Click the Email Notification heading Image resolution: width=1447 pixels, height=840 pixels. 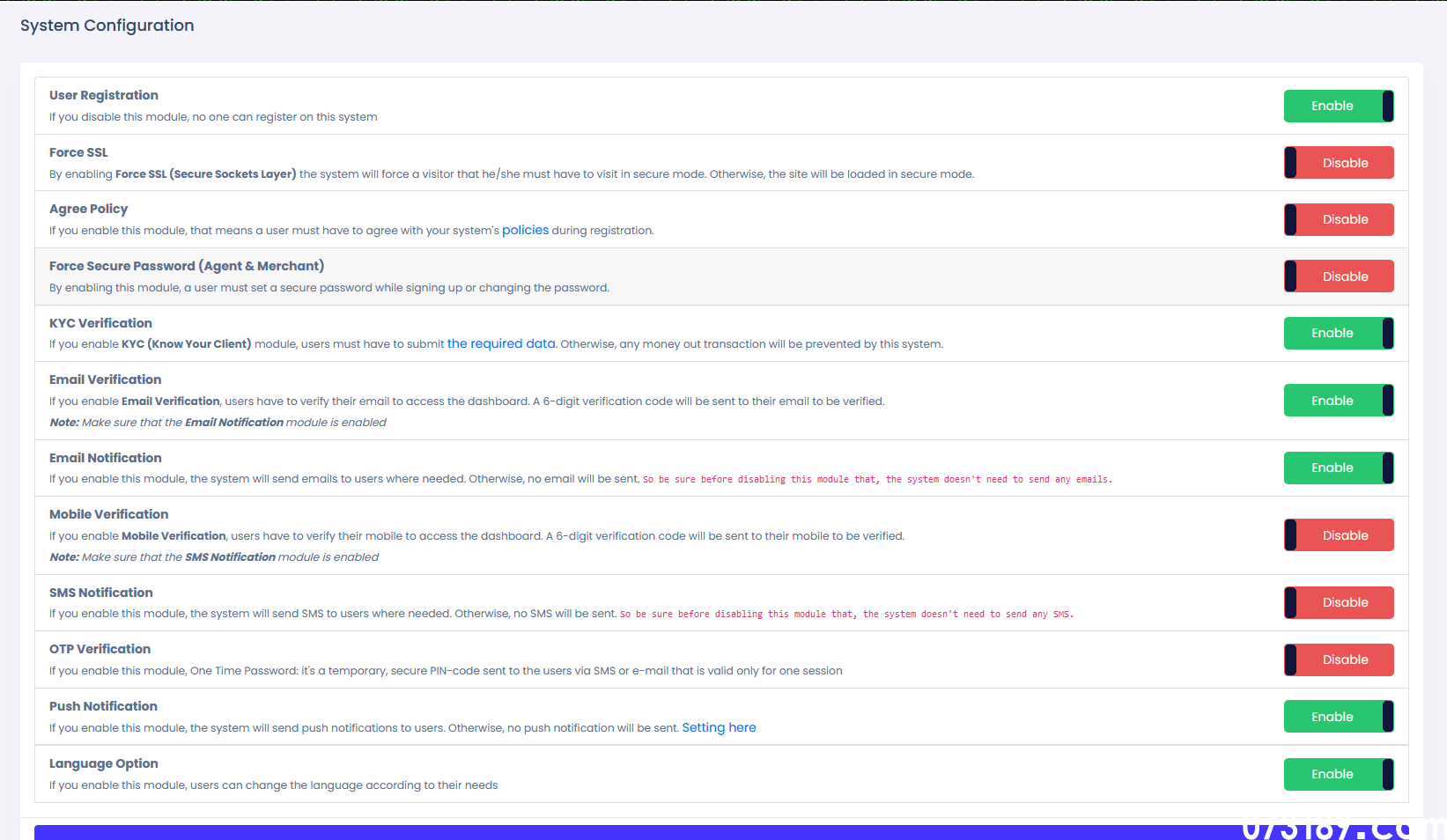(x=105, y=458)
